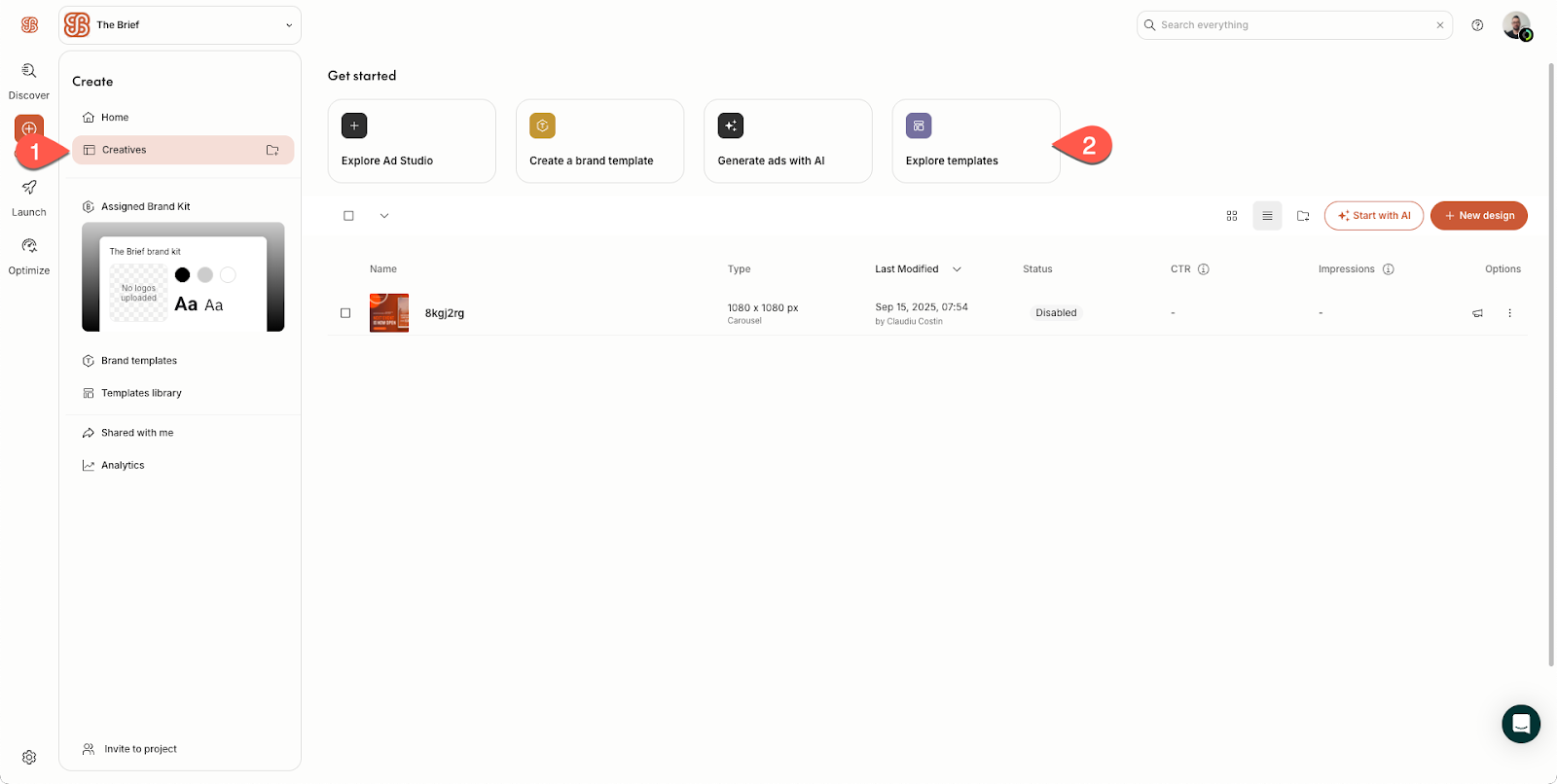Toggle the select all checkbox
This screenshot has height=784, width=1557.
348,216
